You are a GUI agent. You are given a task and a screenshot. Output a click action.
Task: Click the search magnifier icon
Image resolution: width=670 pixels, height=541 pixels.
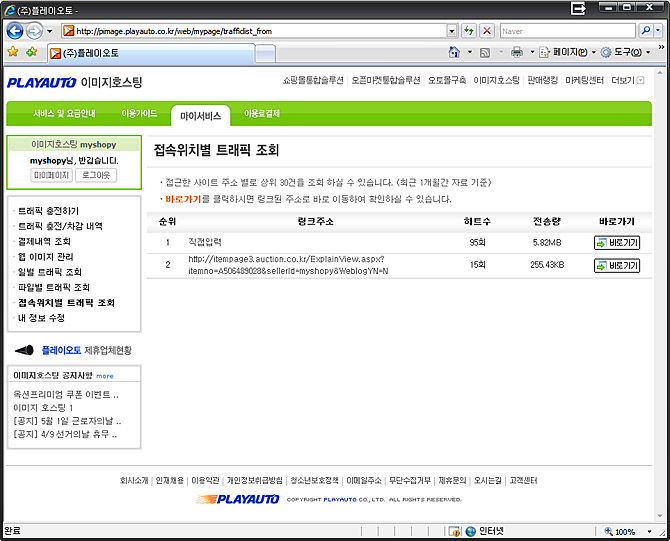[x=644, y=31]
